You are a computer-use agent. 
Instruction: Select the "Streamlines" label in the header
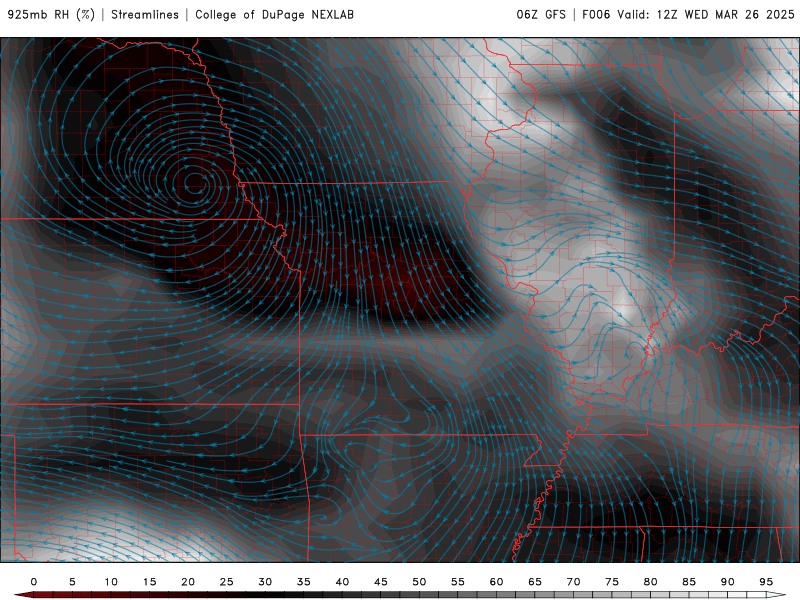point(145,14)
